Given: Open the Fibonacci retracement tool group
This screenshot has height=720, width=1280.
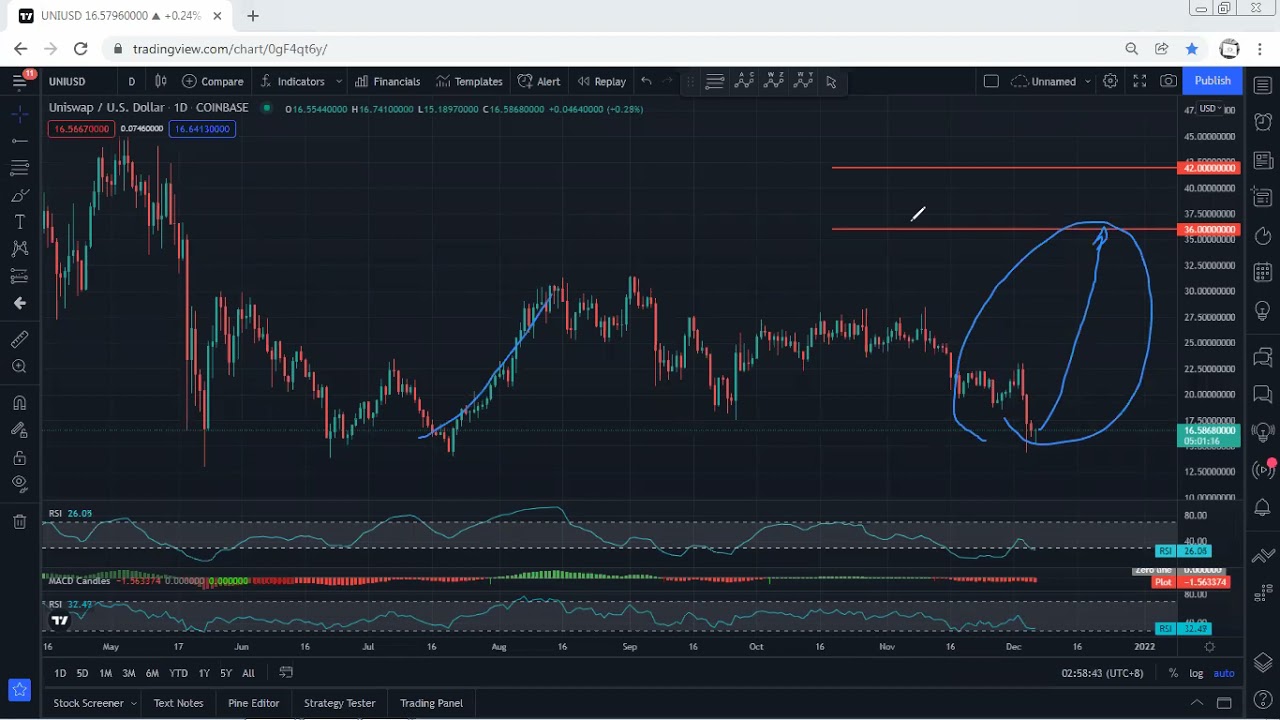Looking at the screenshot, I should (19, 168).
